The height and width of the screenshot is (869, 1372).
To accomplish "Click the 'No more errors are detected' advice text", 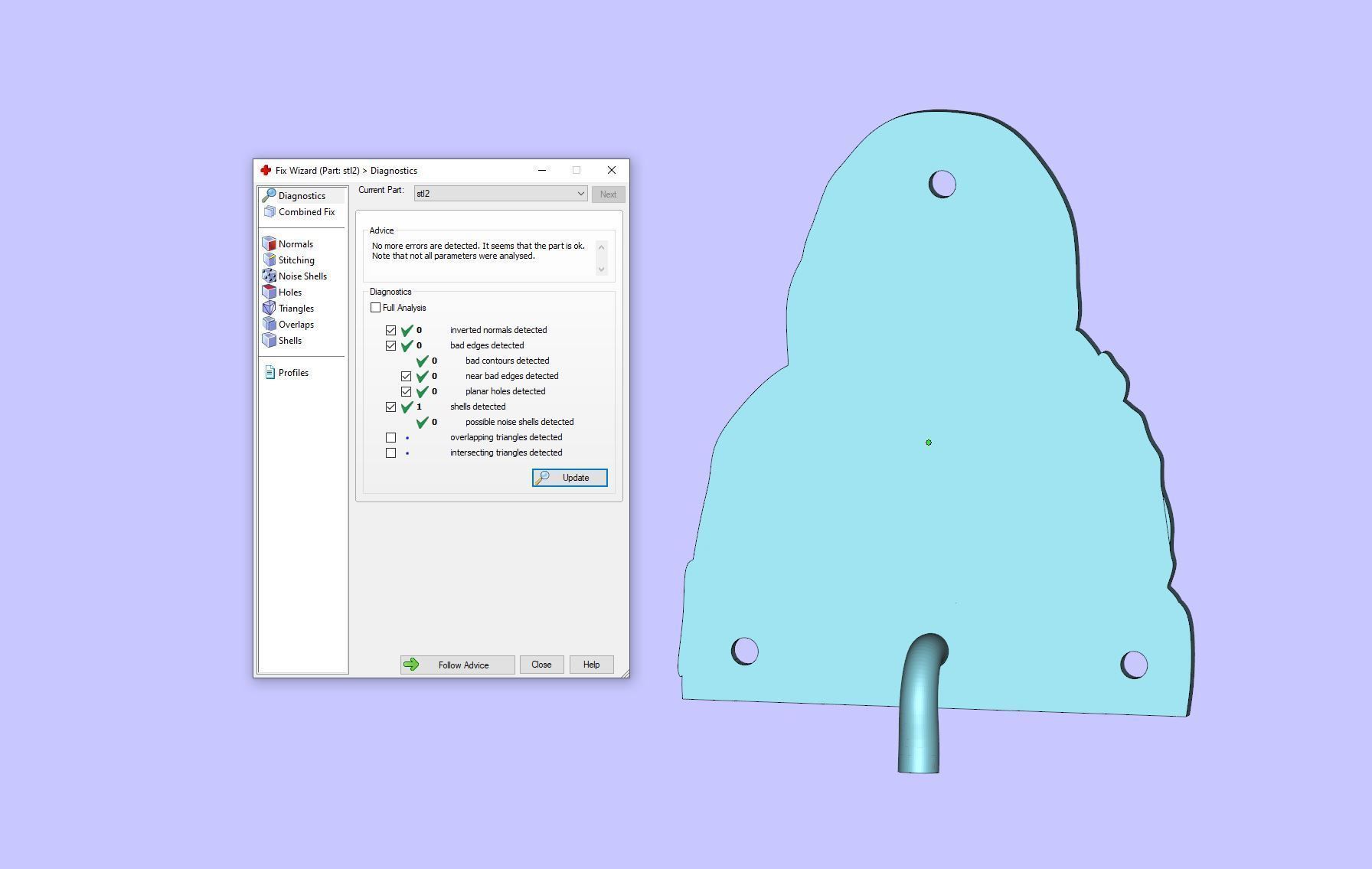I will pyautogui.click(x=479, y=251).
